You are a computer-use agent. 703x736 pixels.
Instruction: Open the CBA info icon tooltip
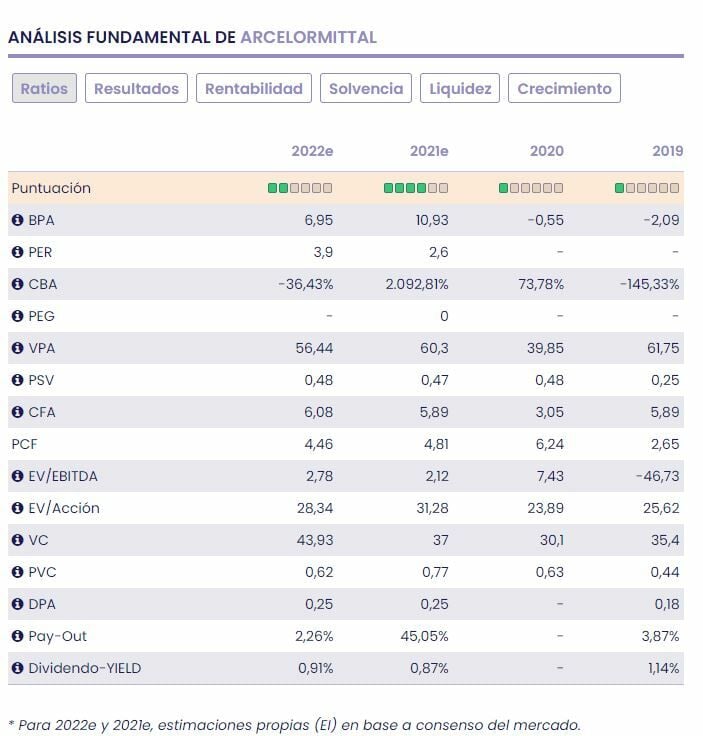pyautogui.click(x=17, y=284)
